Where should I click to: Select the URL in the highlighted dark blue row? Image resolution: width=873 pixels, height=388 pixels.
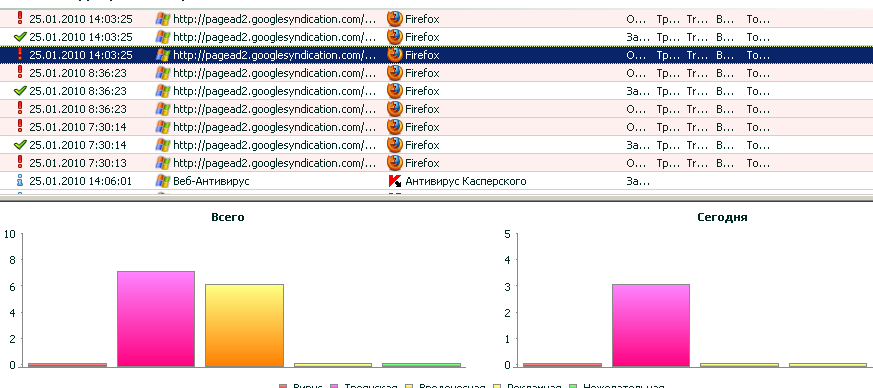pos(275,55)
